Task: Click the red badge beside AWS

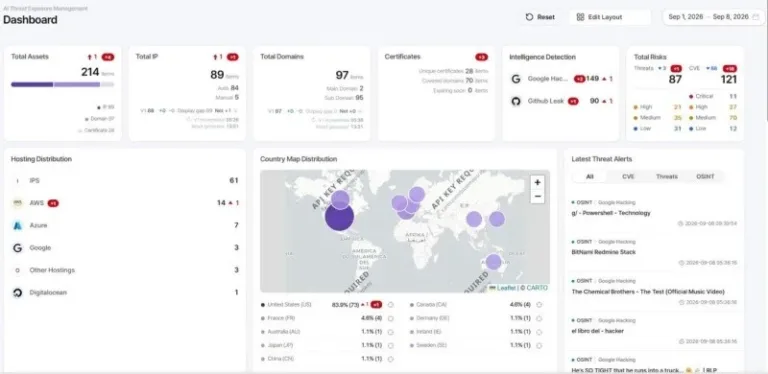Action: 53,203
